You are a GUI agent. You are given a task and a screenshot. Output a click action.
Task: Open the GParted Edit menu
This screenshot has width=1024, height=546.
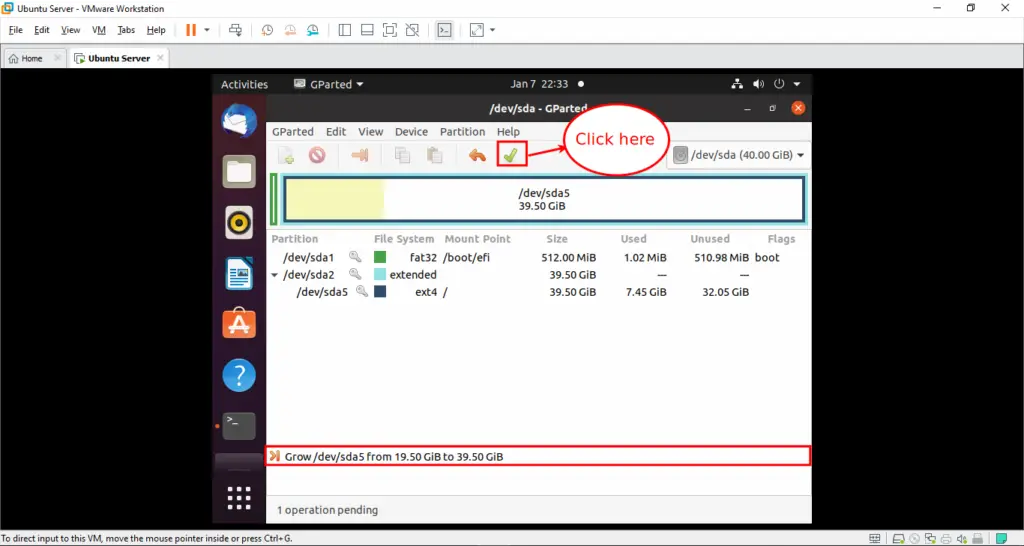[x=336, y=131]
